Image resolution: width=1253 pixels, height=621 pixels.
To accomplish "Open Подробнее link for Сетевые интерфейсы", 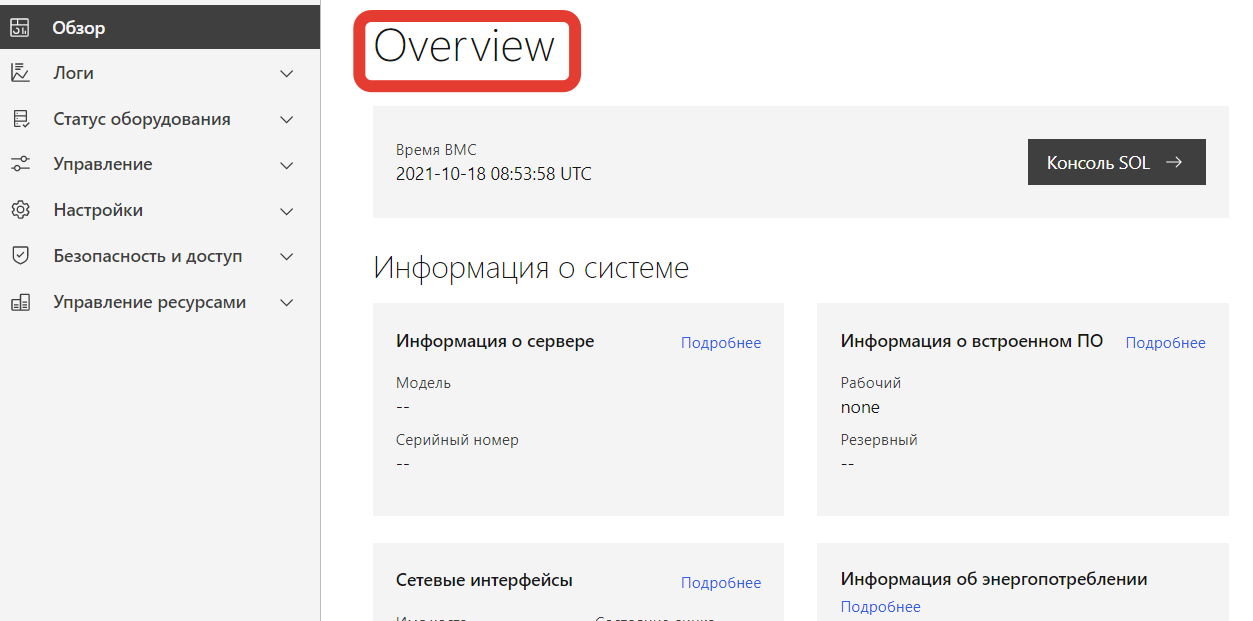I will 721,582.
